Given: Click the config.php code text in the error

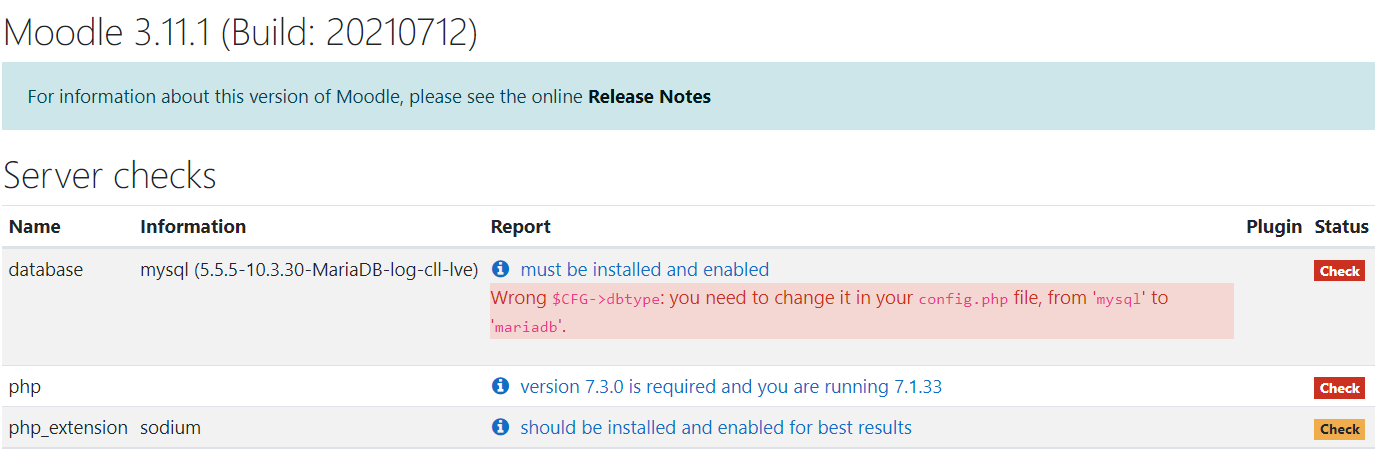Looking at the screenshot, I should click(x=963, y=299).
